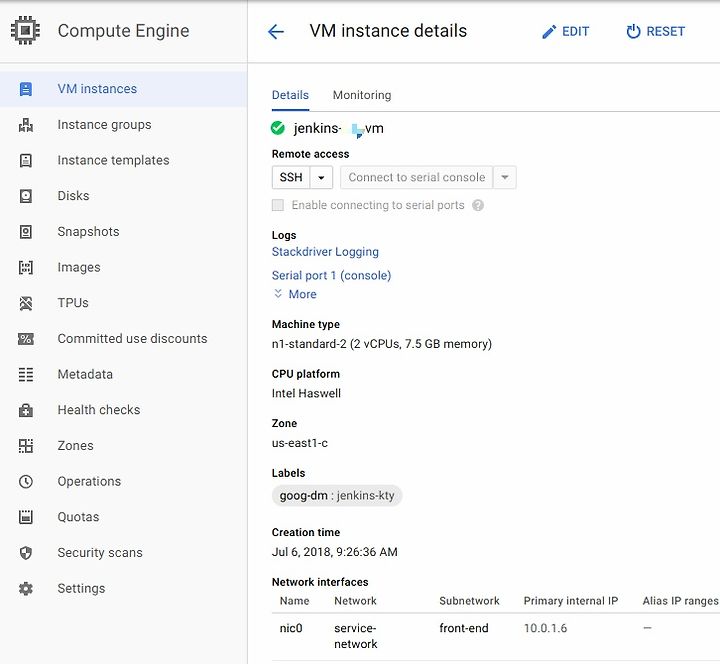Click the Settings gear icon
Viewport: 720px width, 664px height.
point(26,588)
